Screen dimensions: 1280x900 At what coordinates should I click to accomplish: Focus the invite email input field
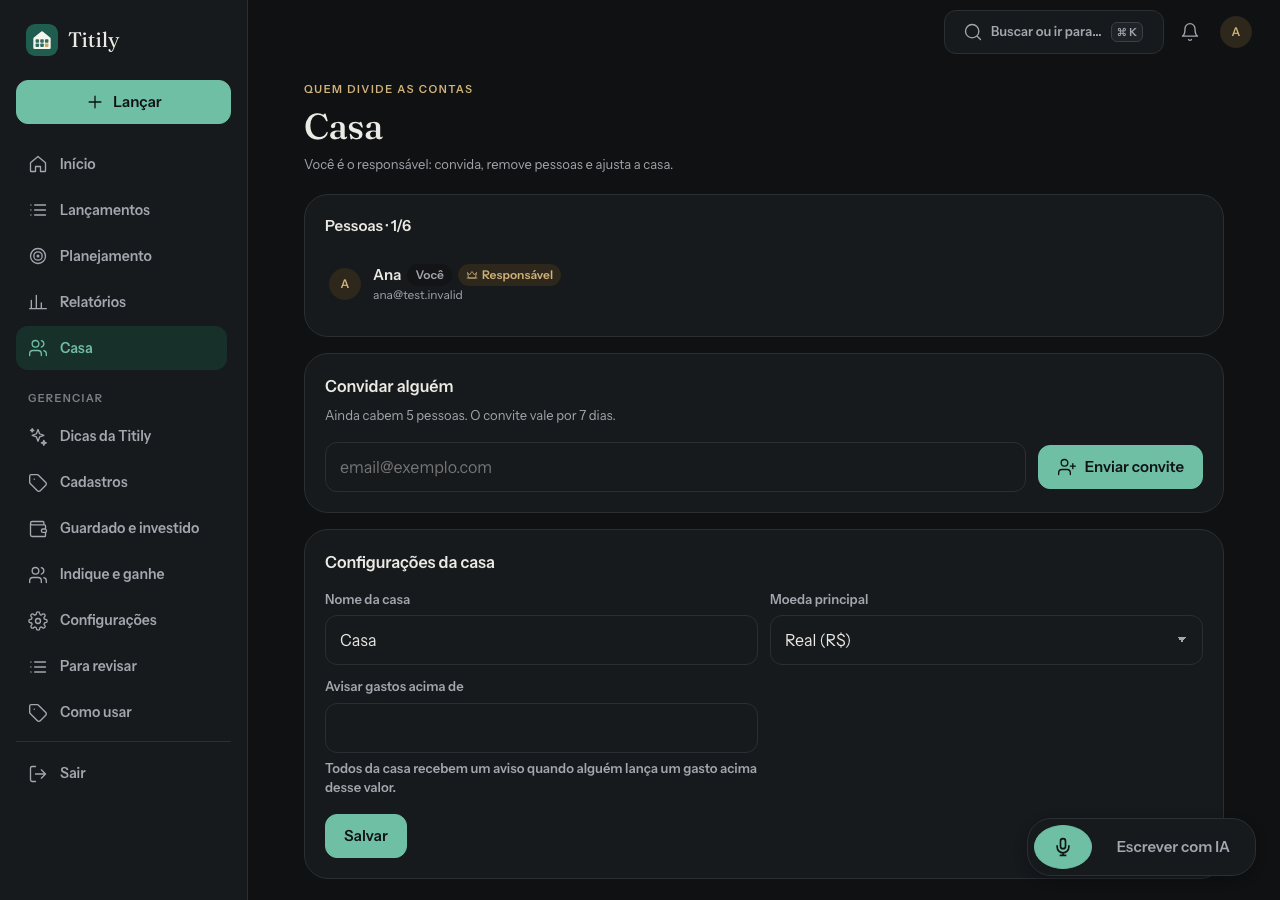click(x=675, y=467)
